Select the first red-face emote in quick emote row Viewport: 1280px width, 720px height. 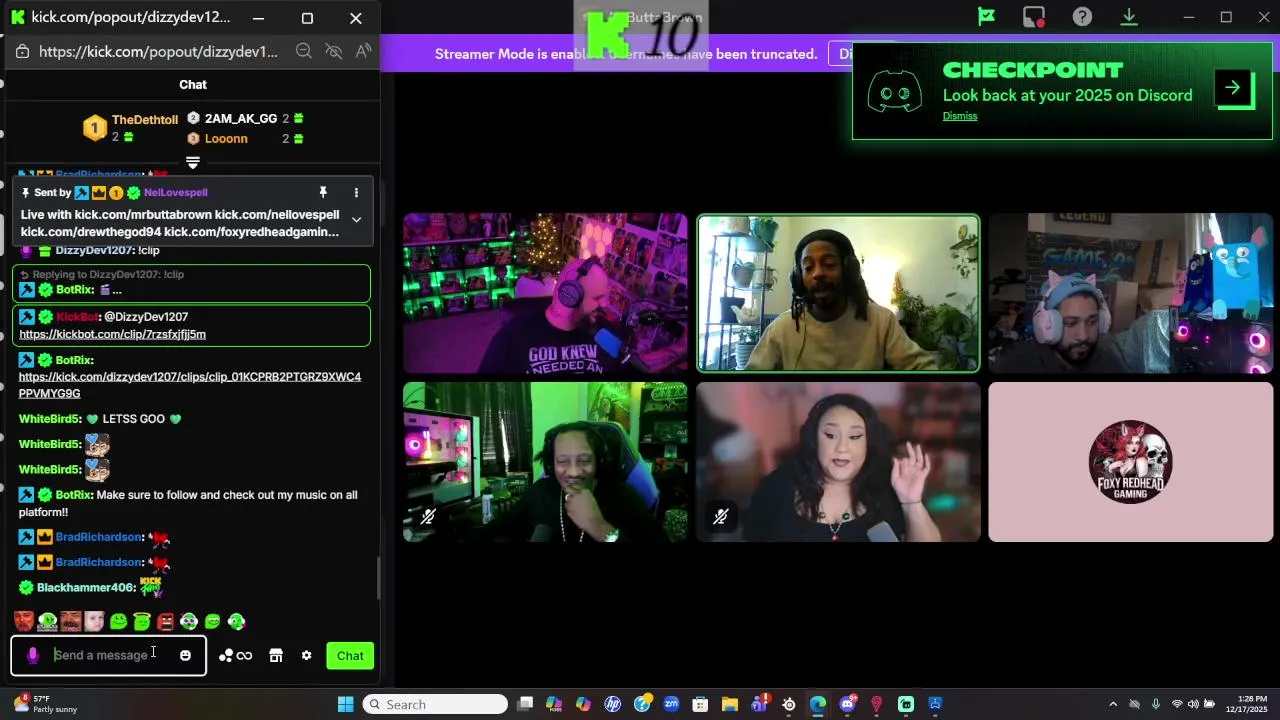coord(24,622)
